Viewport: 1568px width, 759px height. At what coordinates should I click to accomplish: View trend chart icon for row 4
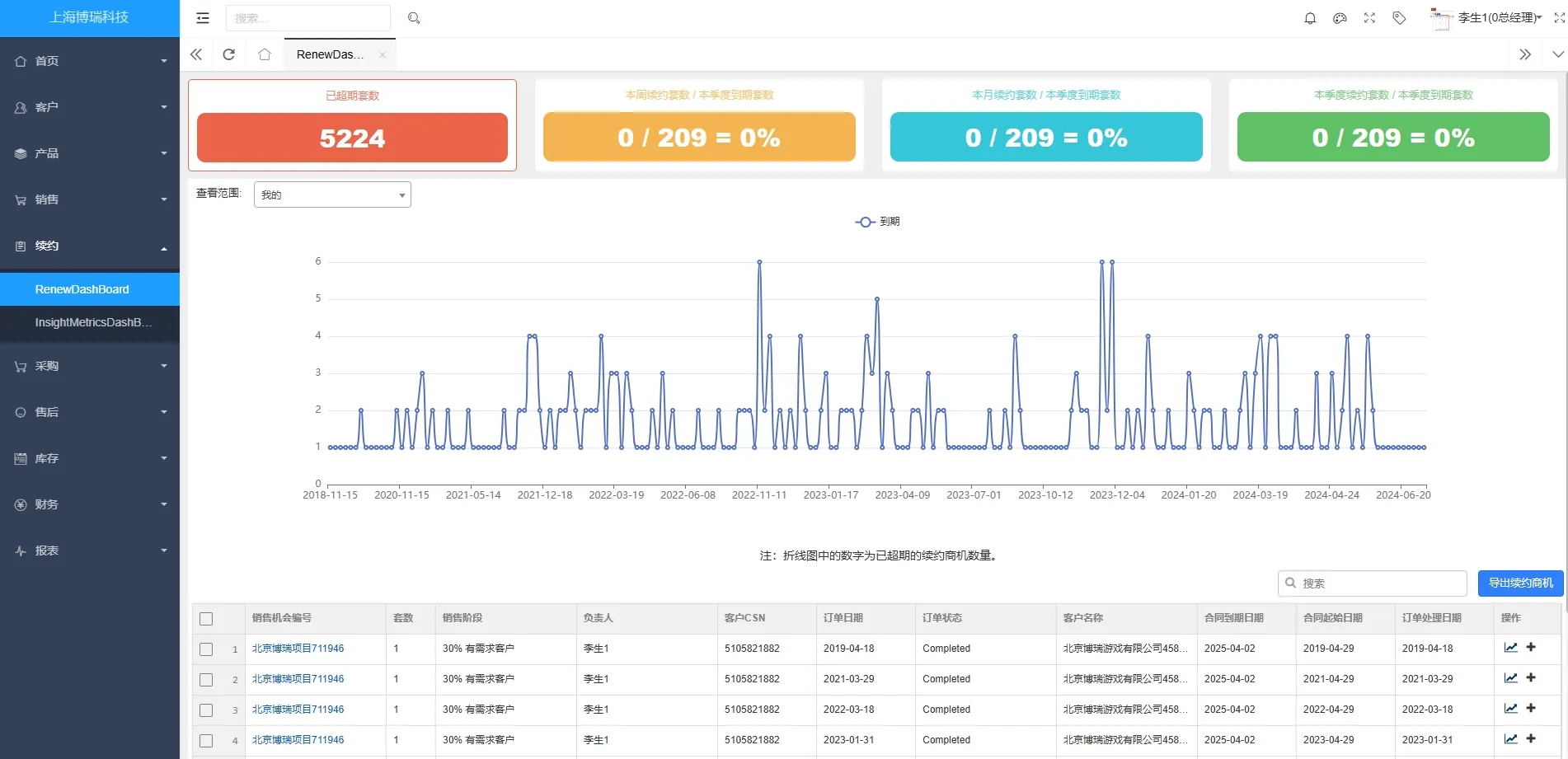point(1510,739)
